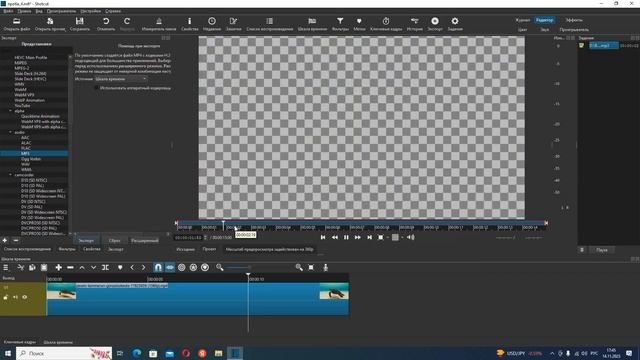This screenshot has height=360, width=640.
Task: Click the Расширенный button in export panel
Action: coord(145,240)
